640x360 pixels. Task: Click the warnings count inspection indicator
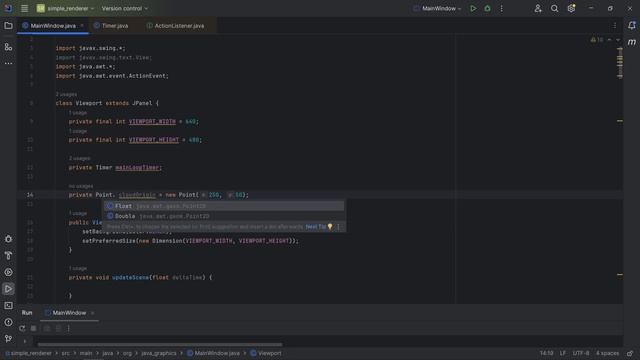tap(597, 40)
